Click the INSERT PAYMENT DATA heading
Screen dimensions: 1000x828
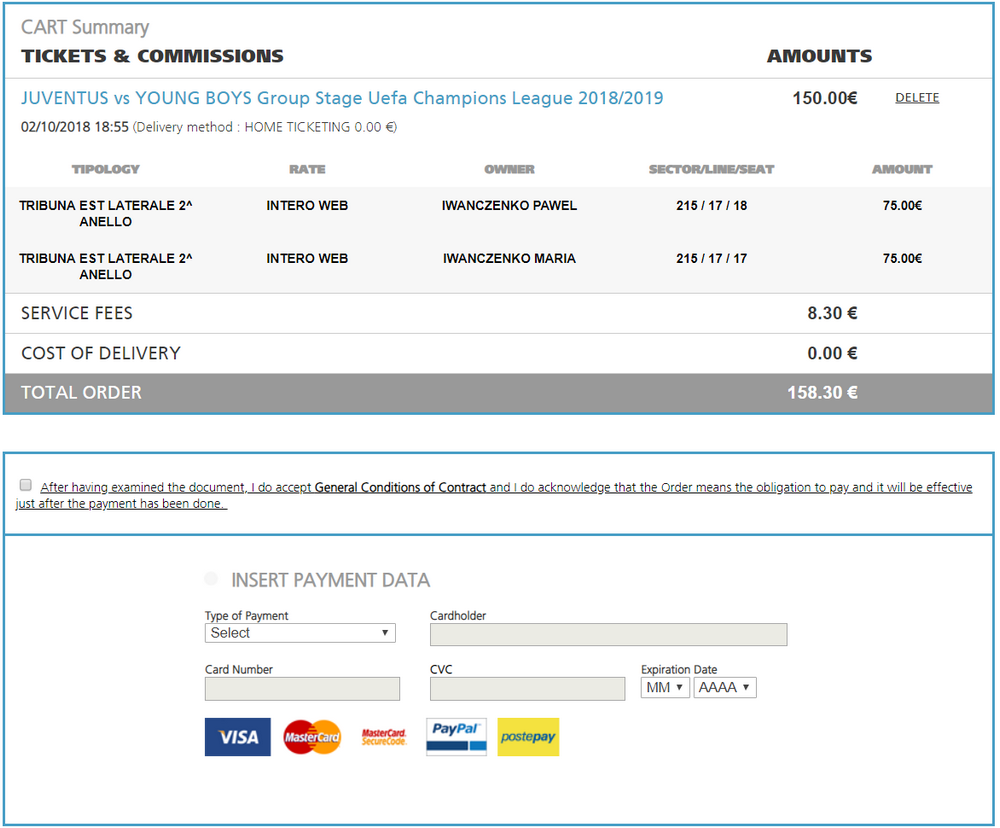(x=330, y=580)
